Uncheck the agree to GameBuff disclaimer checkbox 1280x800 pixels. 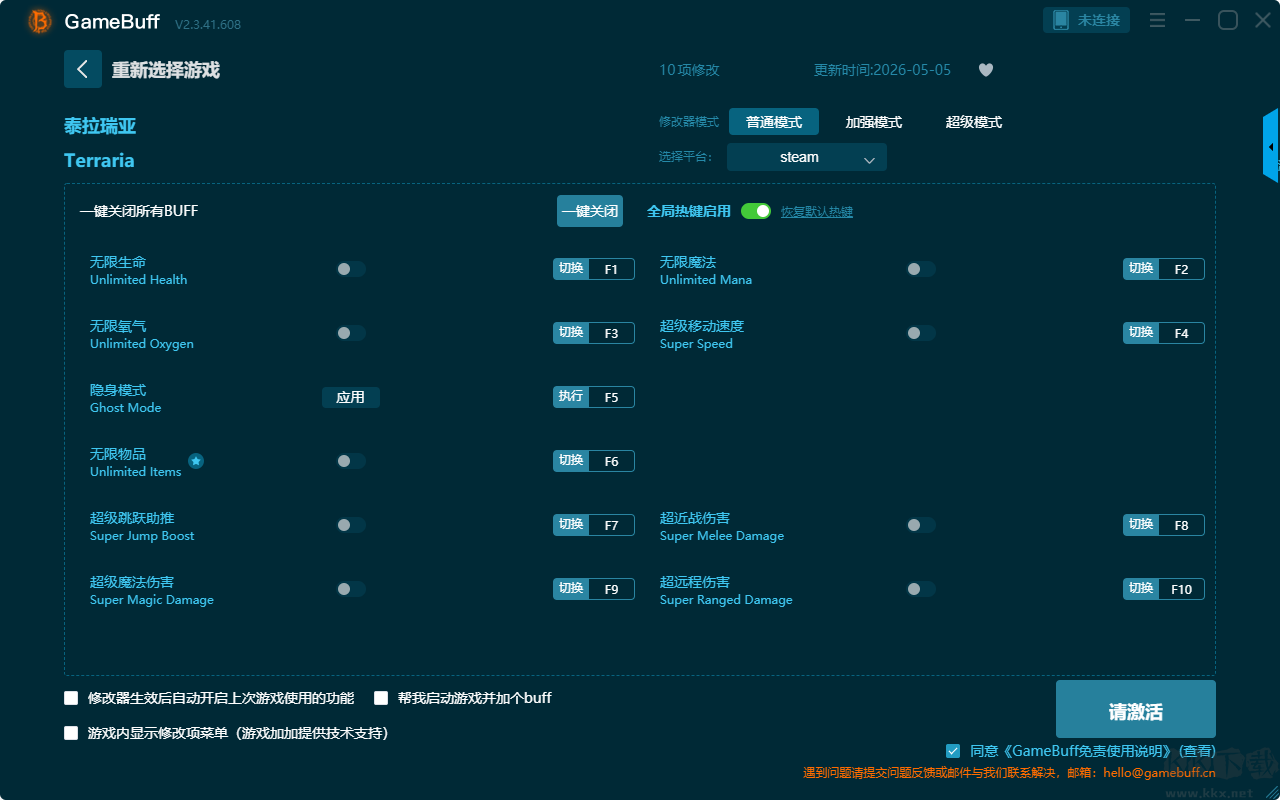953,751
